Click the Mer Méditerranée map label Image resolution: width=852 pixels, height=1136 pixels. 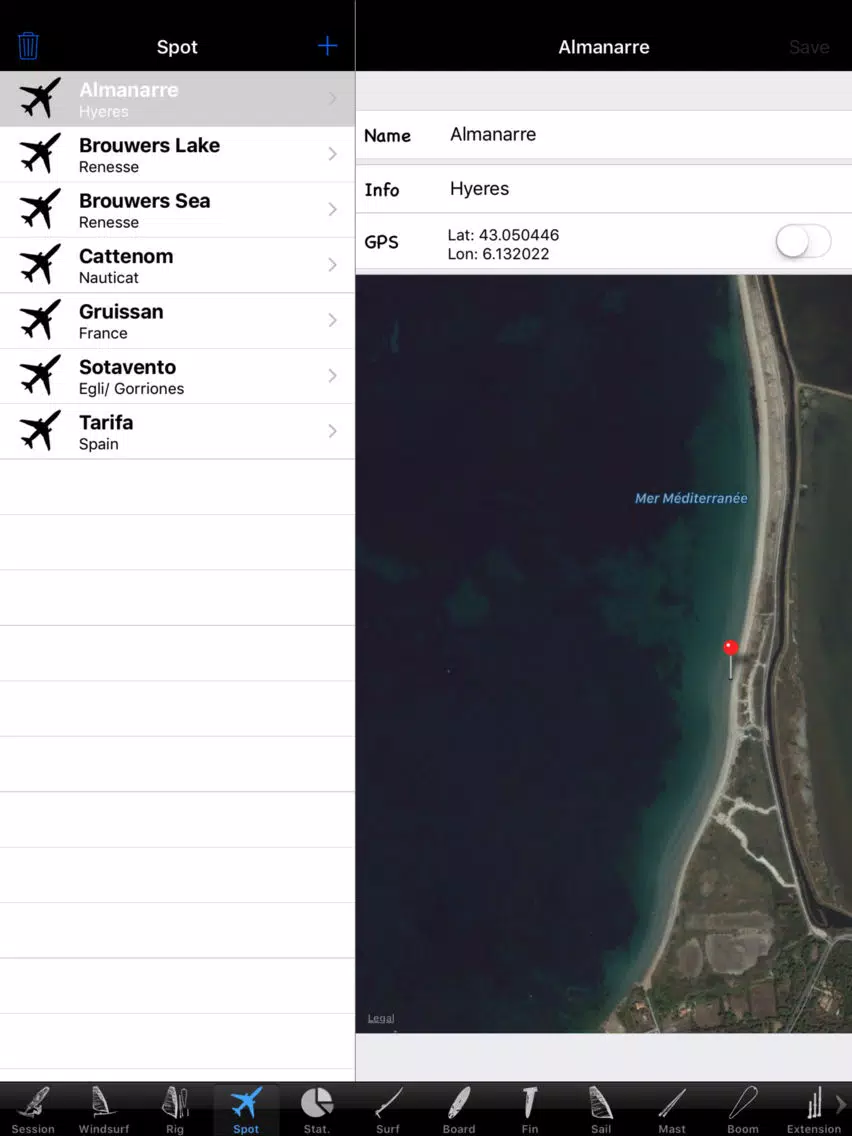(691, 498)
